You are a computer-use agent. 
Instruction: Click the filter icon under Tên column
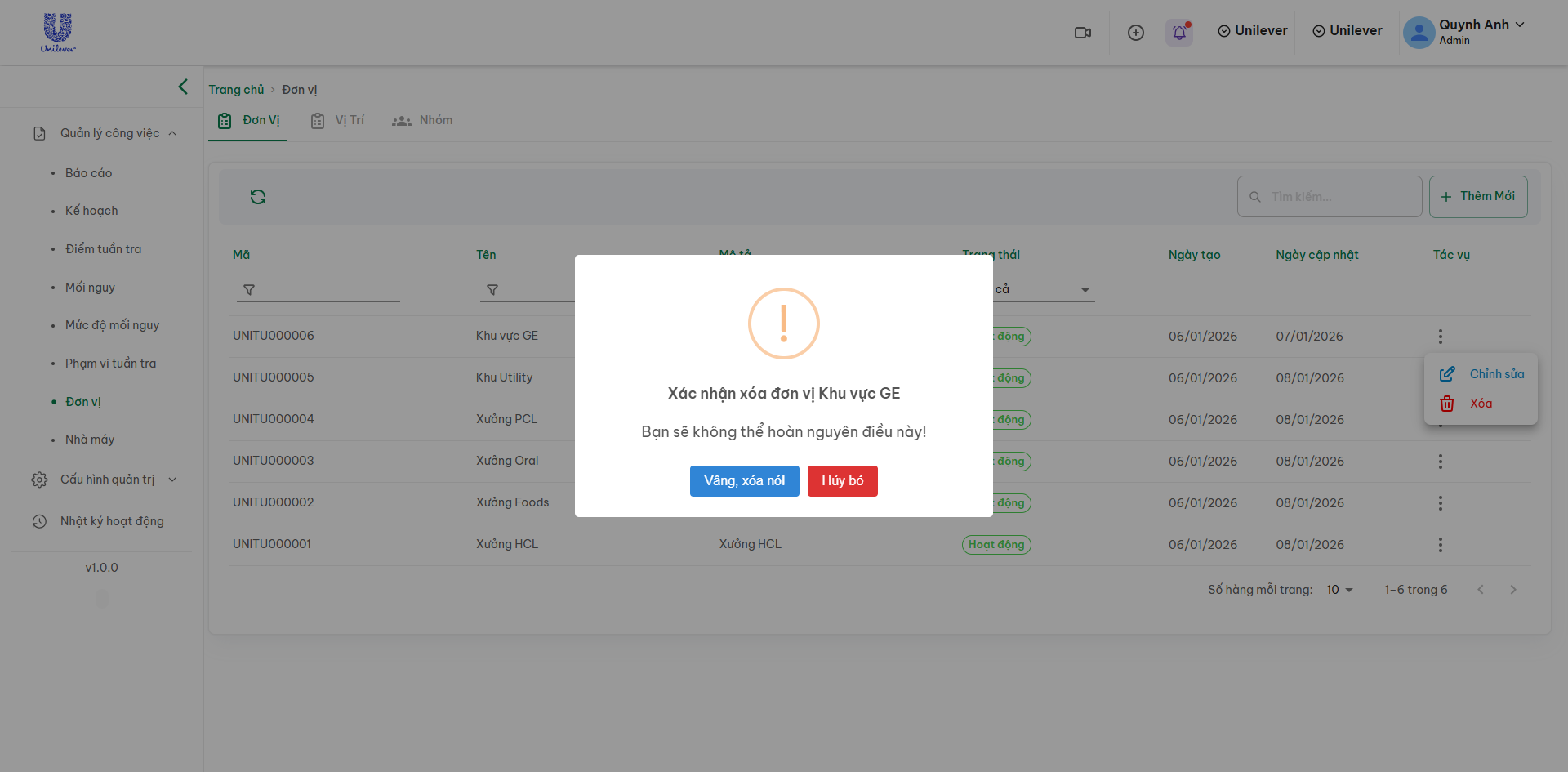492,290
